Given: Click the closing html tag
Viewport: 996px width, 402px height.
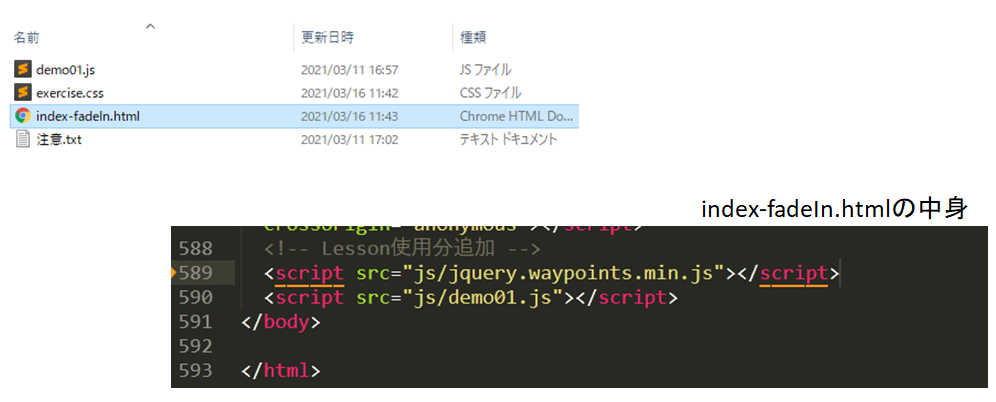Looking at the screenshot, I should [281, 371].
